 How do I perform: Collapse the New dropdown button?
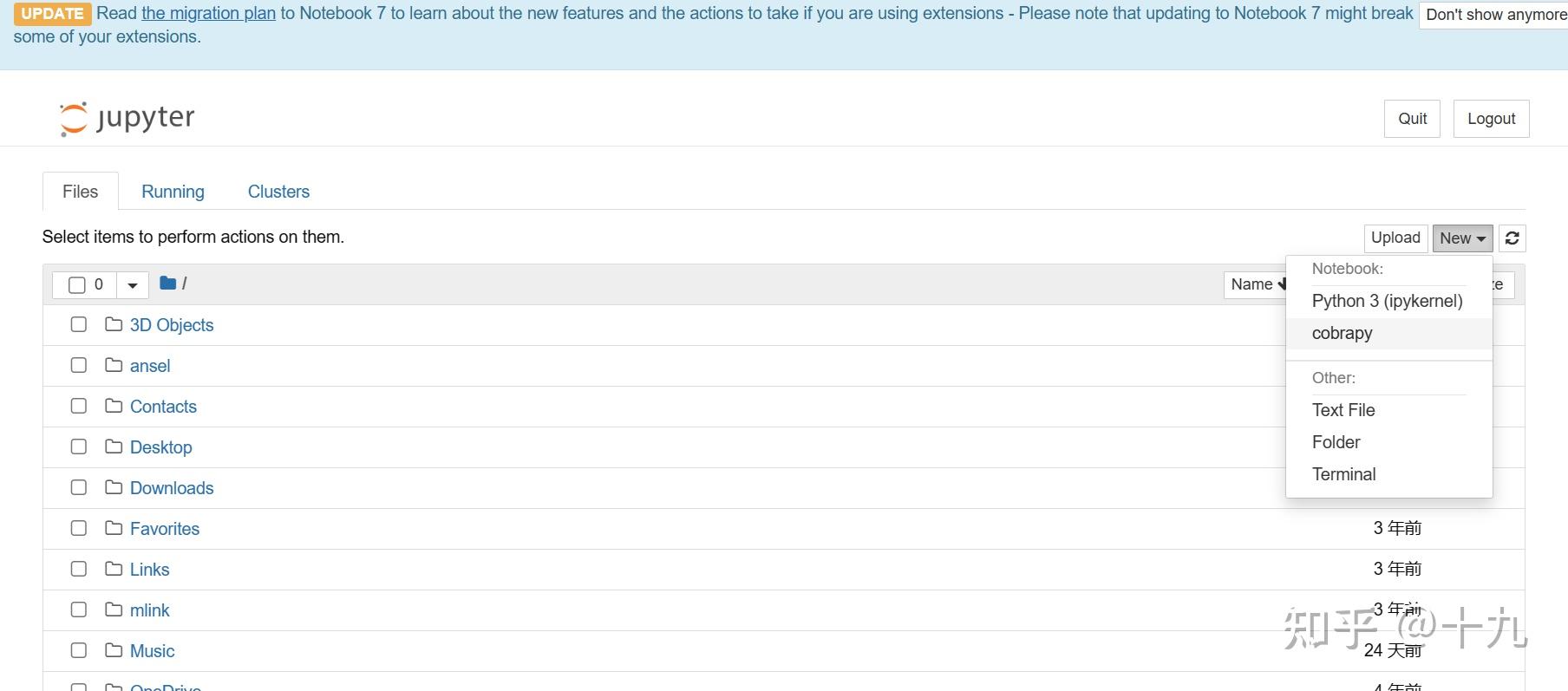point(1462,238)
